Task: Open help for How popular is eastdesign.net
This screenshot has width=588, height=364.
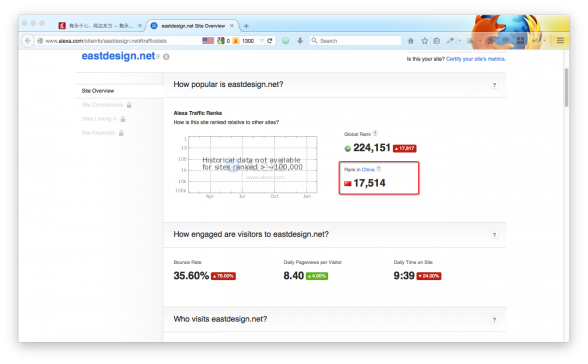Action: pyautogui.click(x=494, y=85)
